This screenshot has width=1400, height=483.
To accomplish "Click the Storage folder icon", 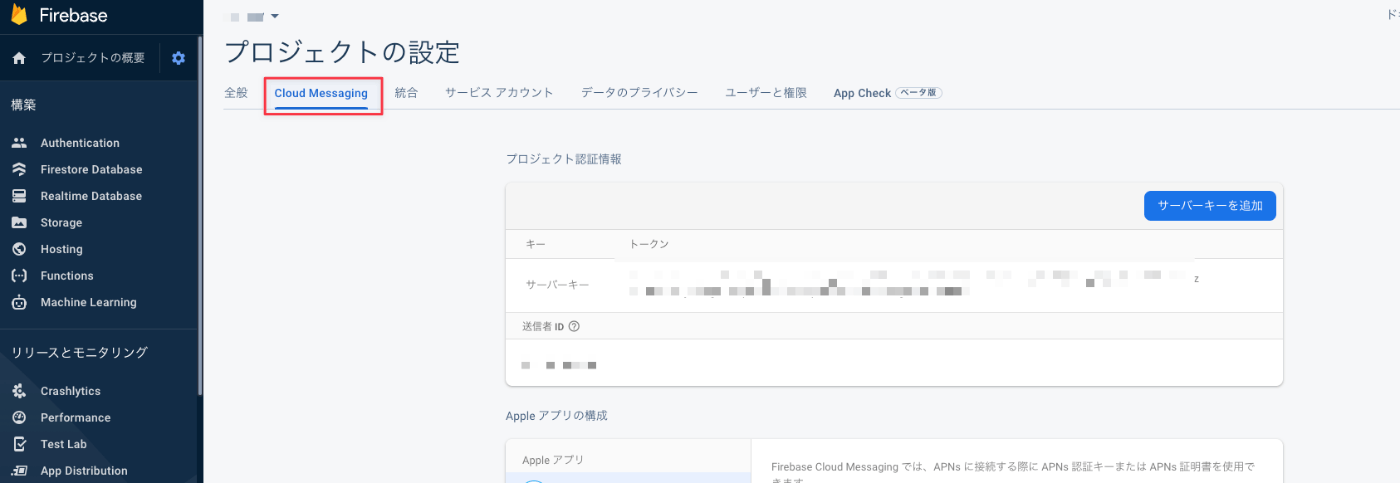I will coord(19,223).
